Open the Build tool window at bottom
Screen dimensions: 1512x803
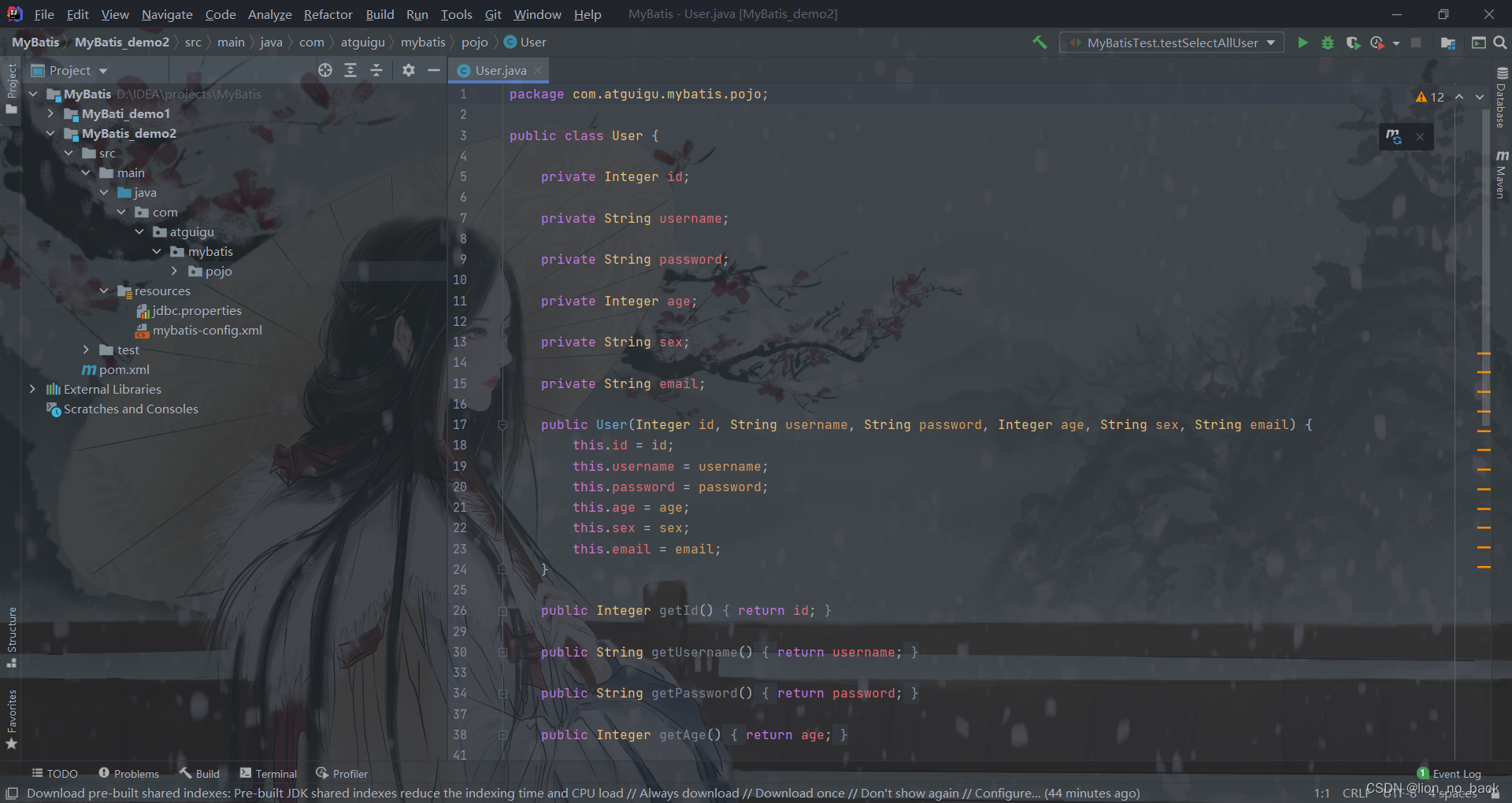pyautogui.click(x=199, y=773)
